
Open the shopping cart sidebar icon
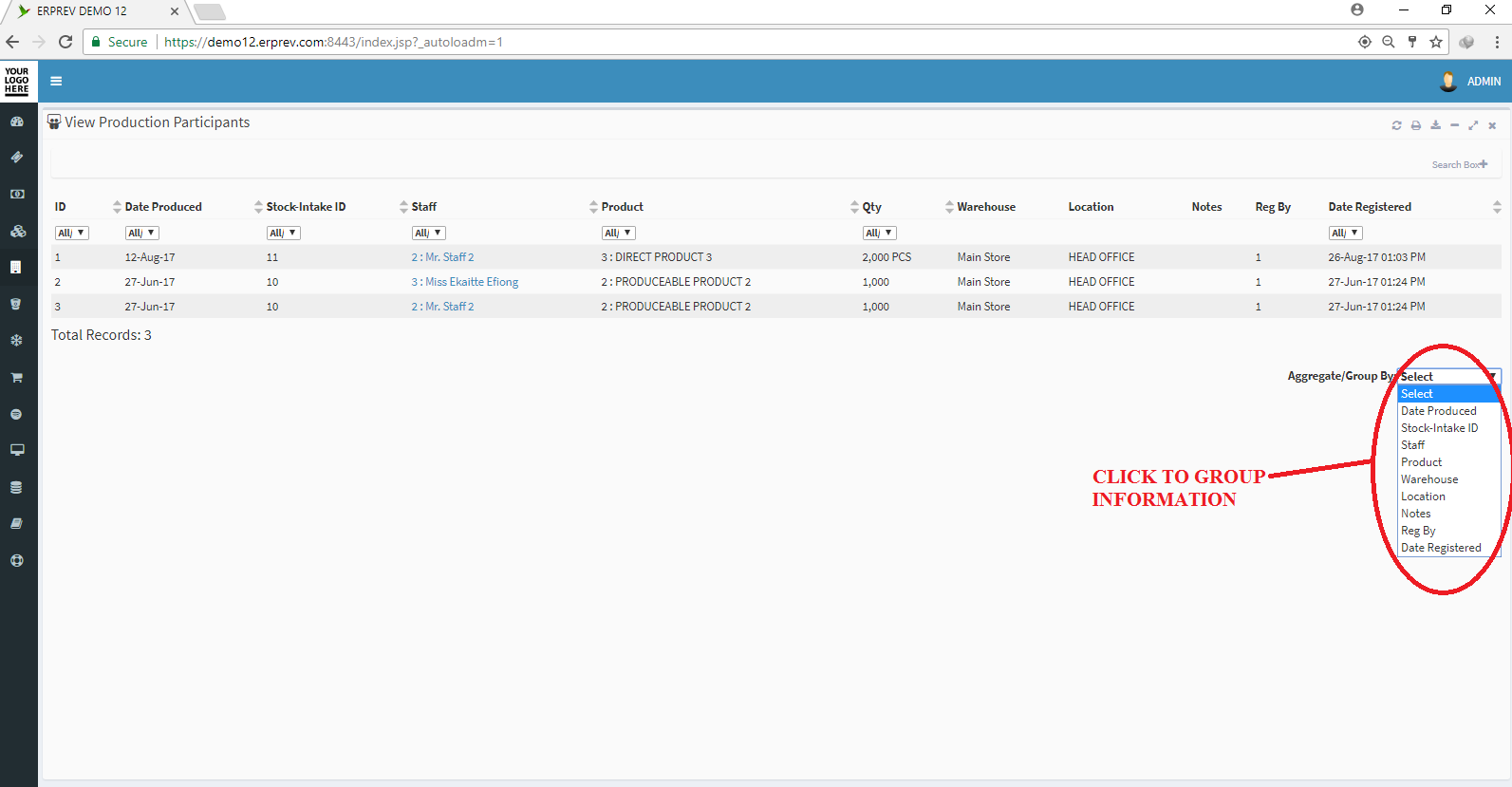pyautogui.click(x=16, y=378)
